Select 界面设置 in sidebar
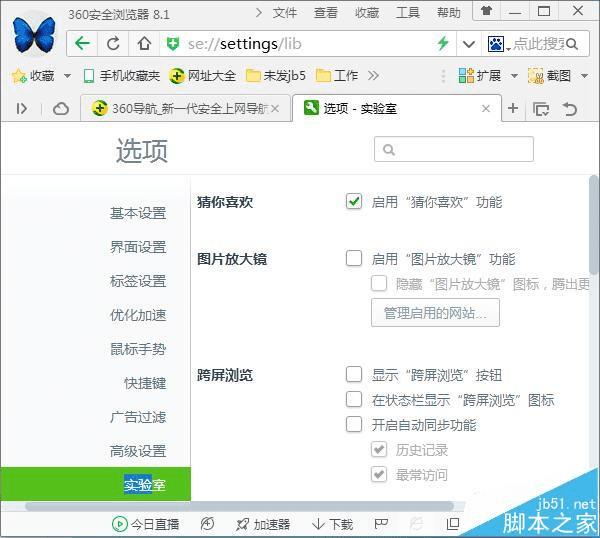Viewport: 600px width, 538px height. pos(138,247)
